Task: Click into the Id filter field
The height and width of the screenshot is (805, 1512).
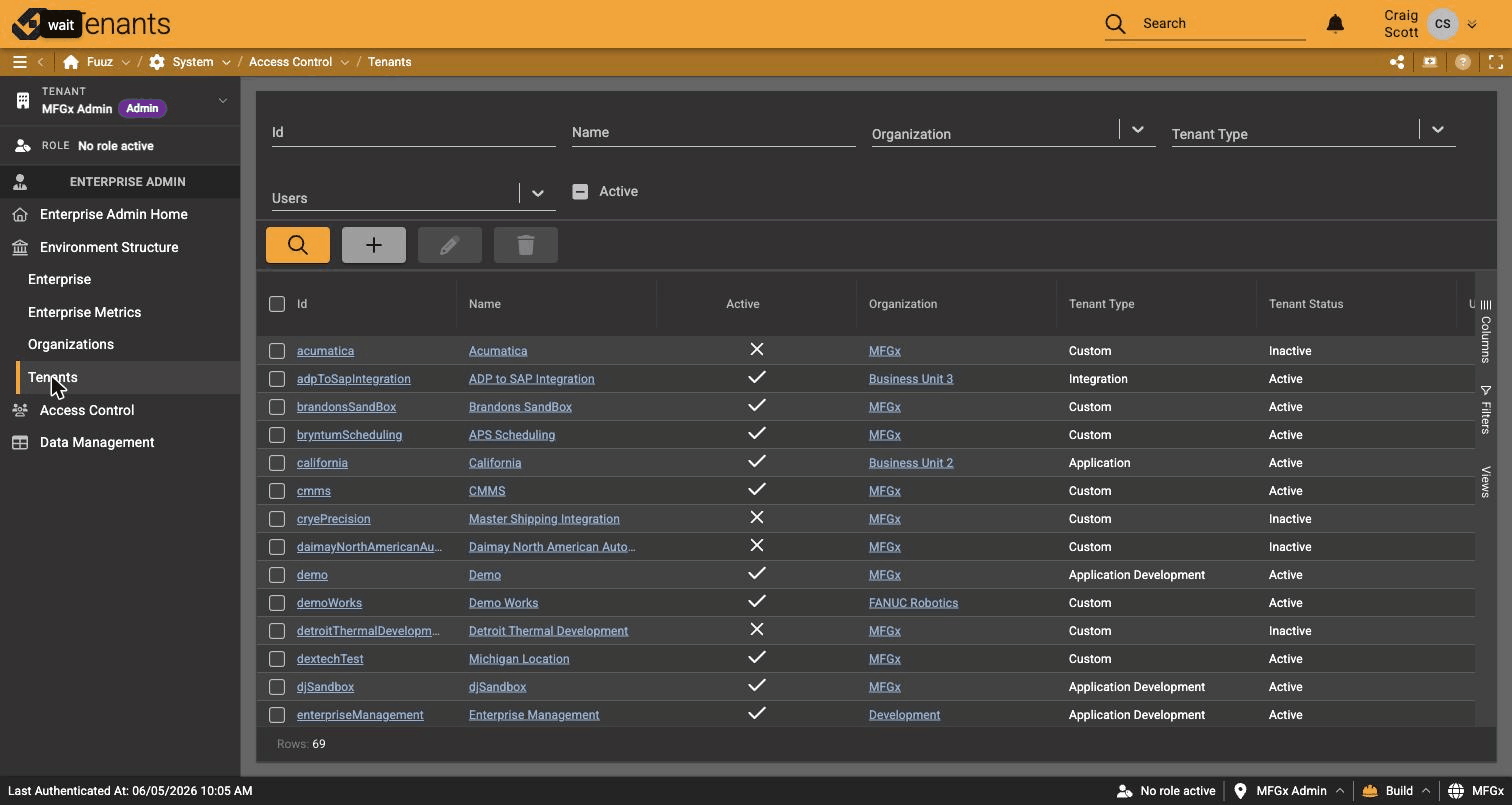Action: [413, 132]
